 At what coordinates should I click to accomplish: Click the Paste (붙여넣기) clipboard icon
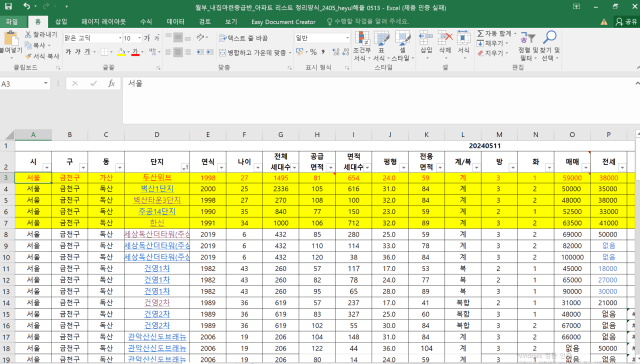pos(11,38)
